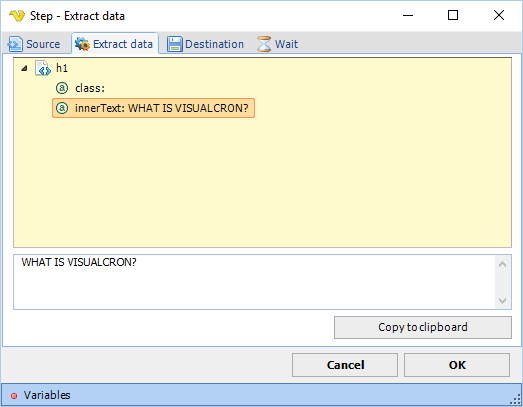Image resolution: width=523 pixels, height=407 pixels.
Task: Click the red Variables indicator icon
Action: pyautogui.click(x=14, y=396)
